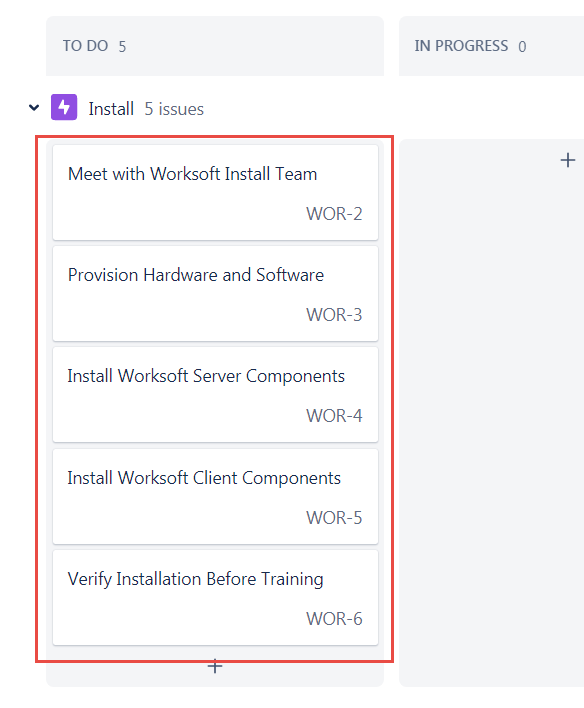This screenshot has width=584, height=708.
Task: Click the IN PROGRESS issue count 0
Action: [x=522, y=47]
